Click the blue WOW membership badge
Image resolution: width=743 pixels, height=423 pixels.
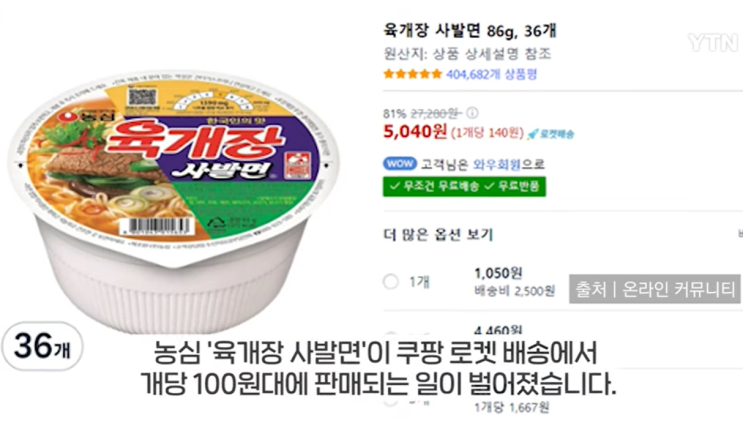pos(400,164)
